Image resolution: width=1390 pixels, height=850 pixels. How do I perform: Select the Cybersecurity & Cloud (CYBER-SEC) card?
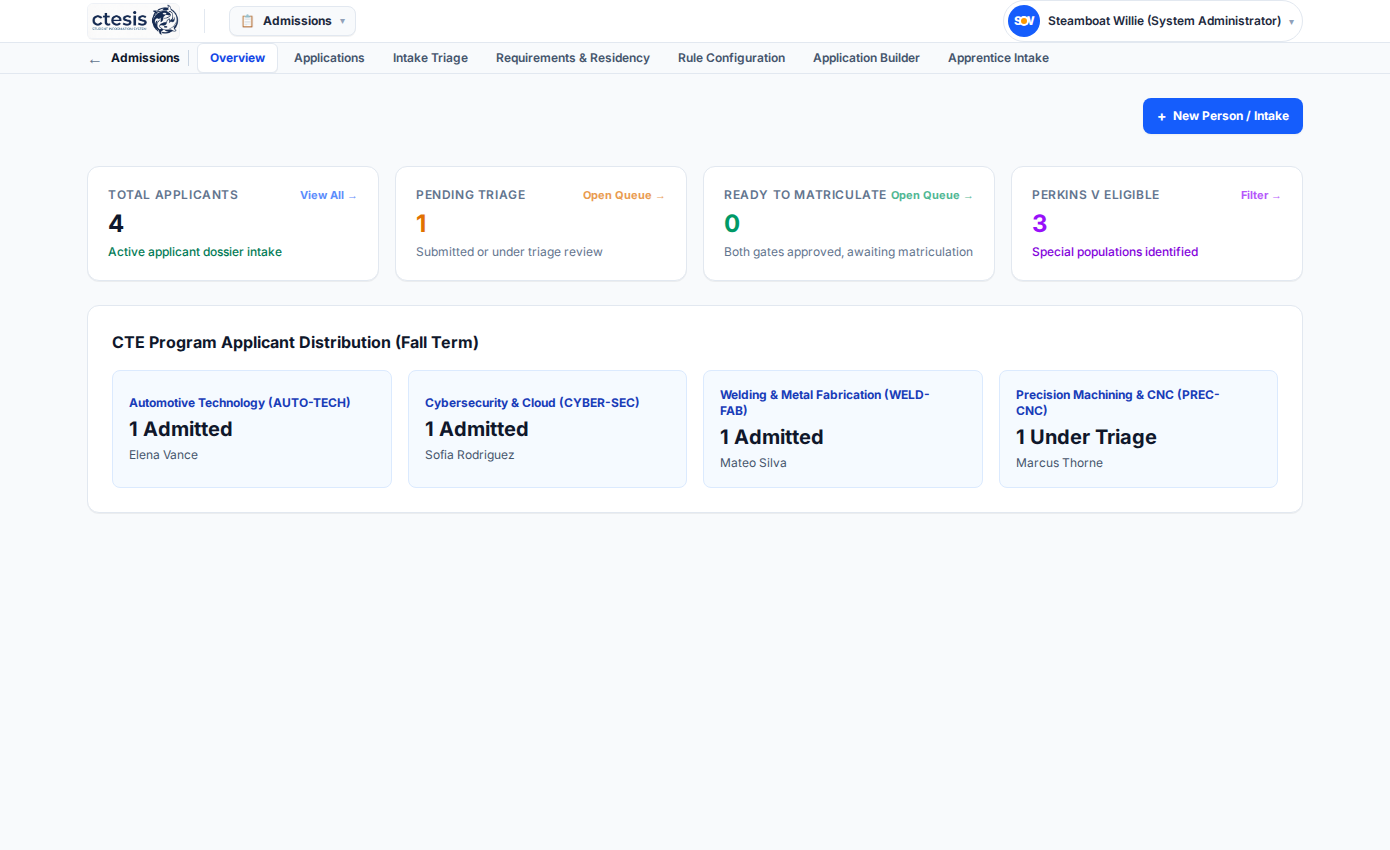click(x=547, y=429)
